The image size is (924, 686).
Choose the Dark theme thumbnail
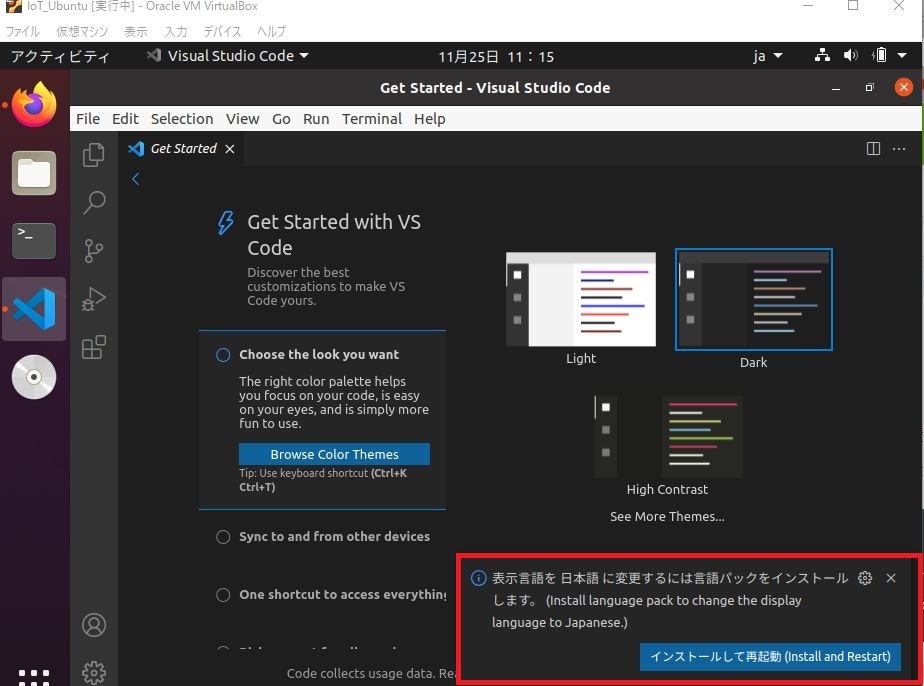754,299
